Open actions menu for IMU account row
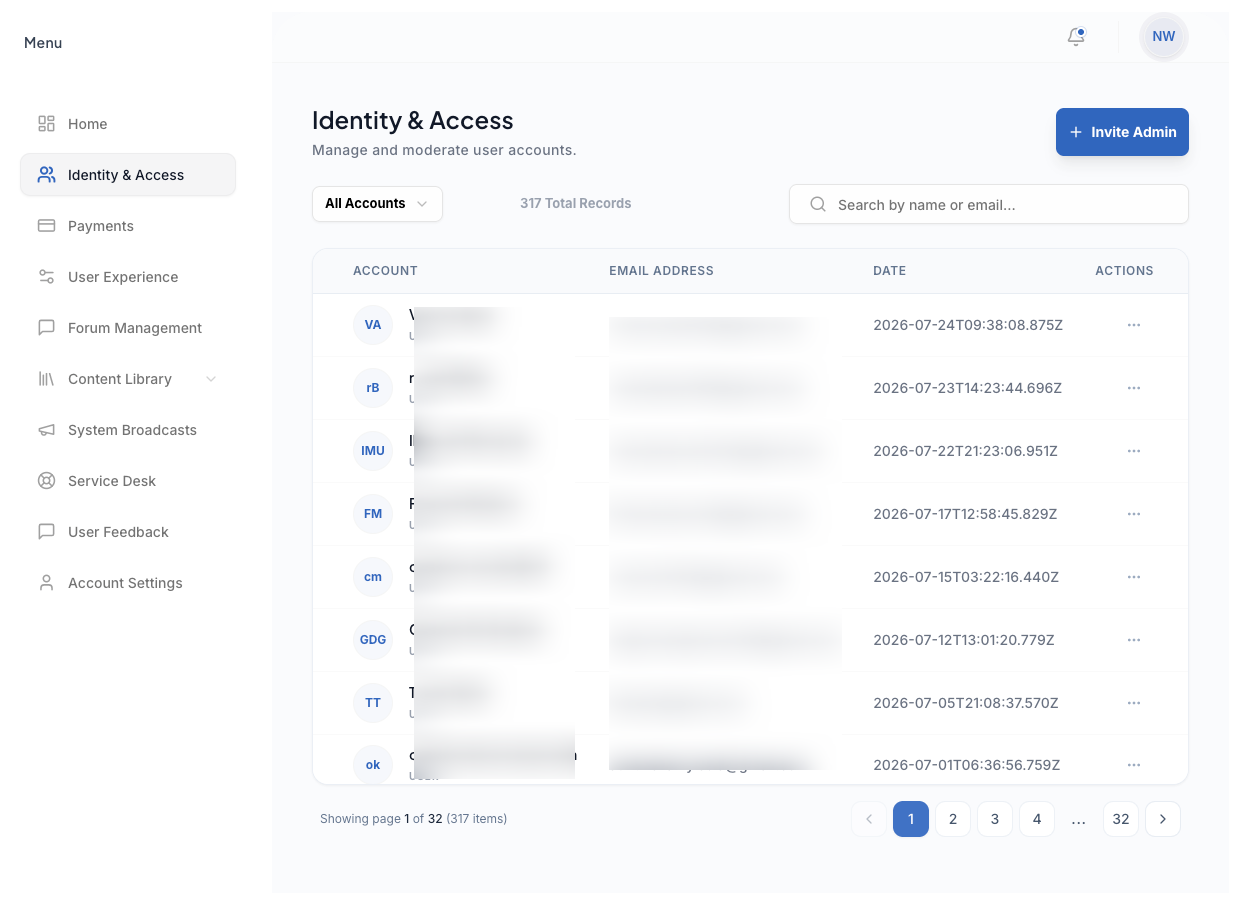 1134,451
